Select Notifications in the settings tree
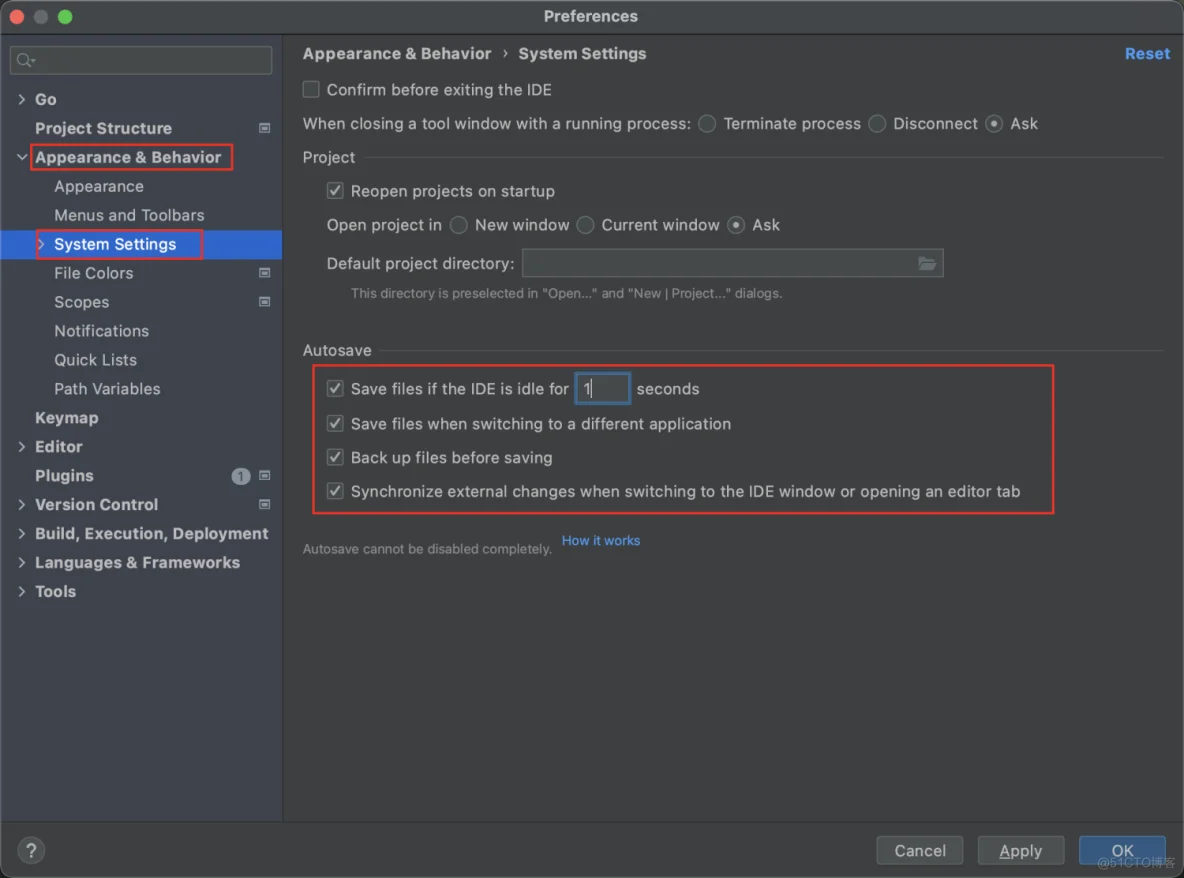The image size is (1184, 878). point(101,331)
